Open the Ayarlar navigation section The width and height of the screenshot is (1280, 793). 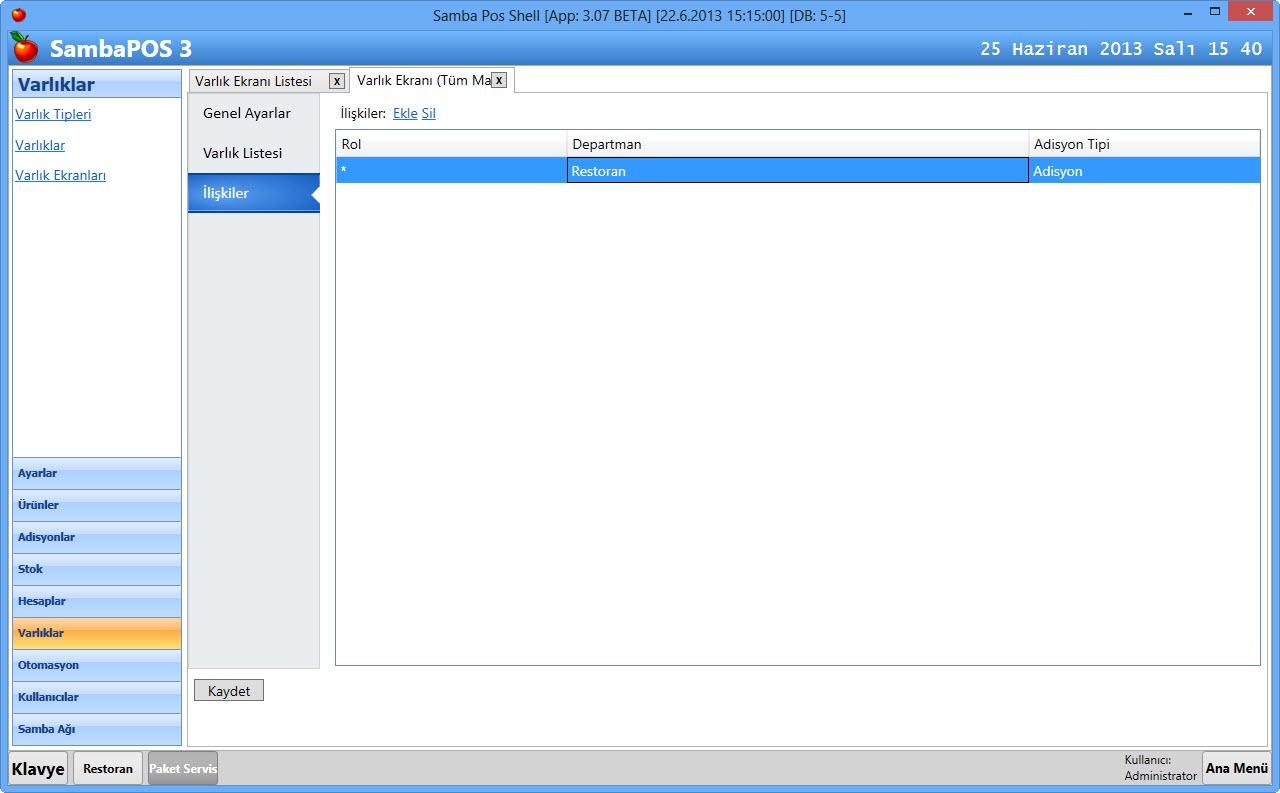click(x=97, y=473)
